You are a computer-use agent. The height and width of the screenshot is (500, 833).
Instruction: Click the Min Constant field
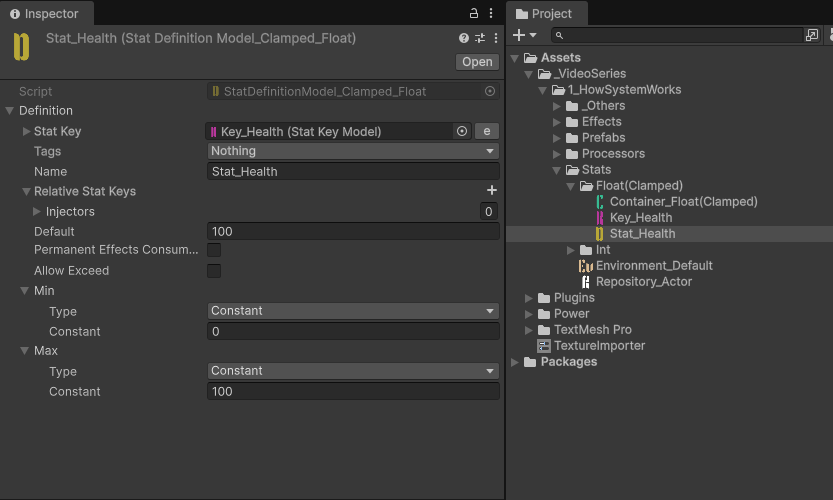pos(353,332)
